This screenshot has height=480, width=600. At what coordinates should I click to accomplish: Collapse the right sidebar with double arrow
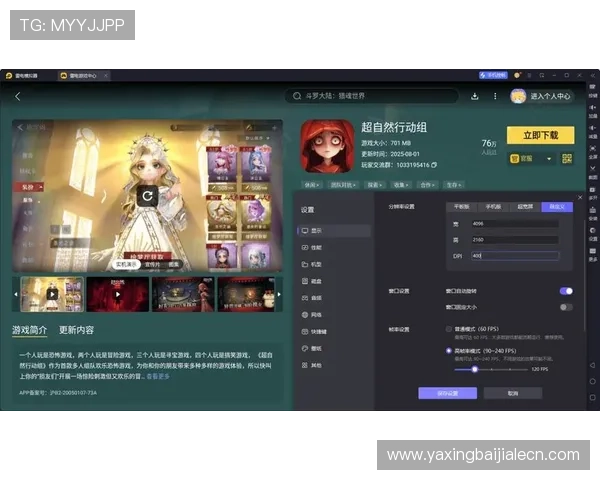click(592, 75)
